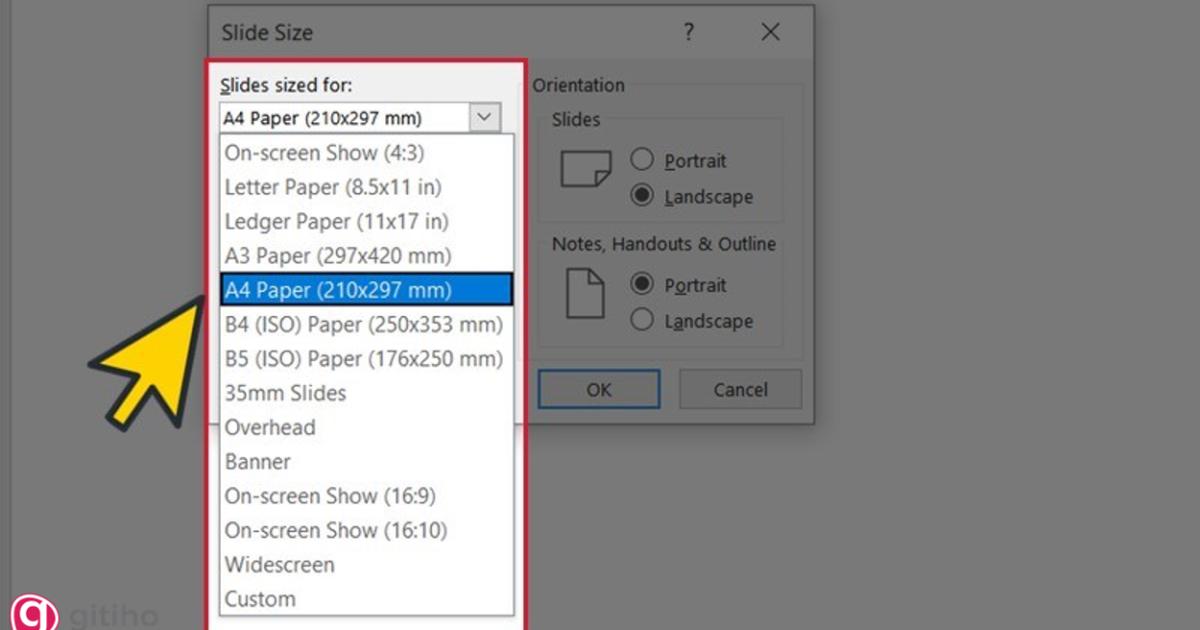Screen dimensions: 1200x630
Task: Keep Landscape selected for Slides orientation
Action: coord(641,196)
